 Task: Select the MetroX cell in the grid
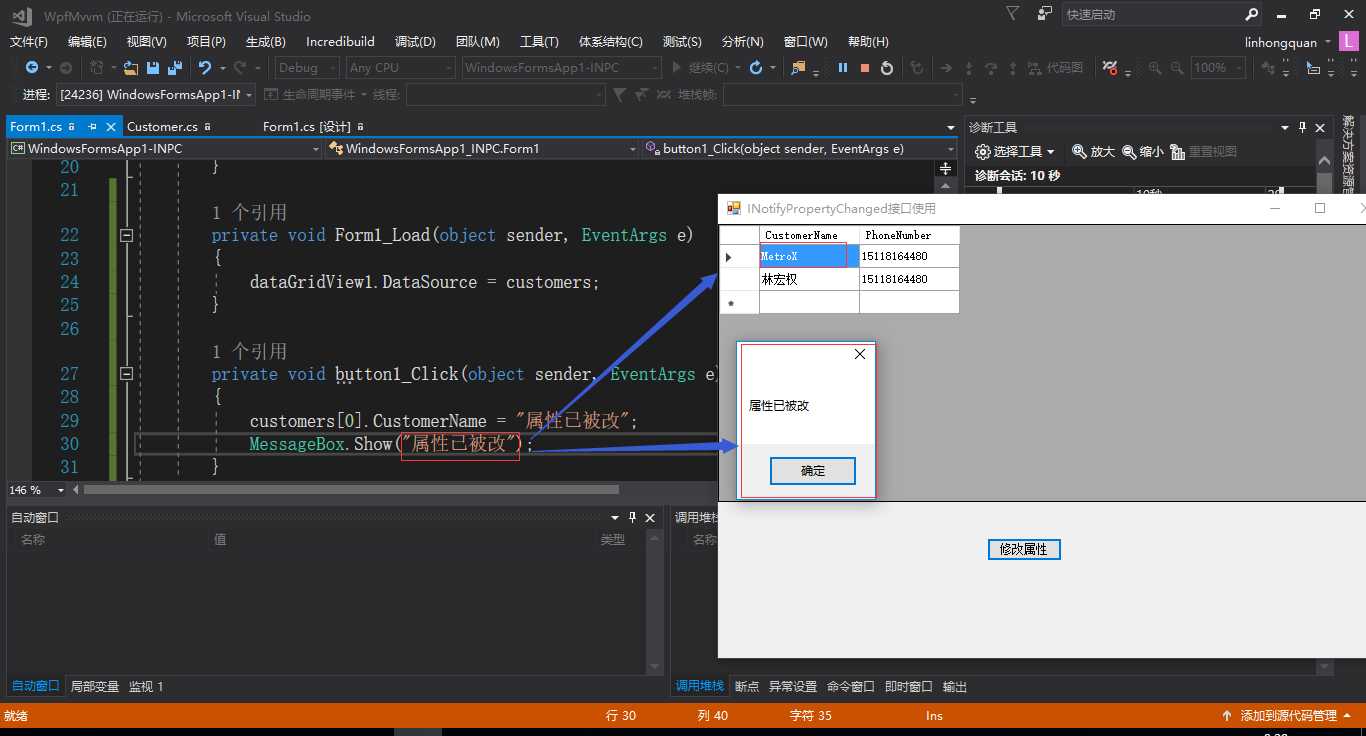[x=809, y=256]
